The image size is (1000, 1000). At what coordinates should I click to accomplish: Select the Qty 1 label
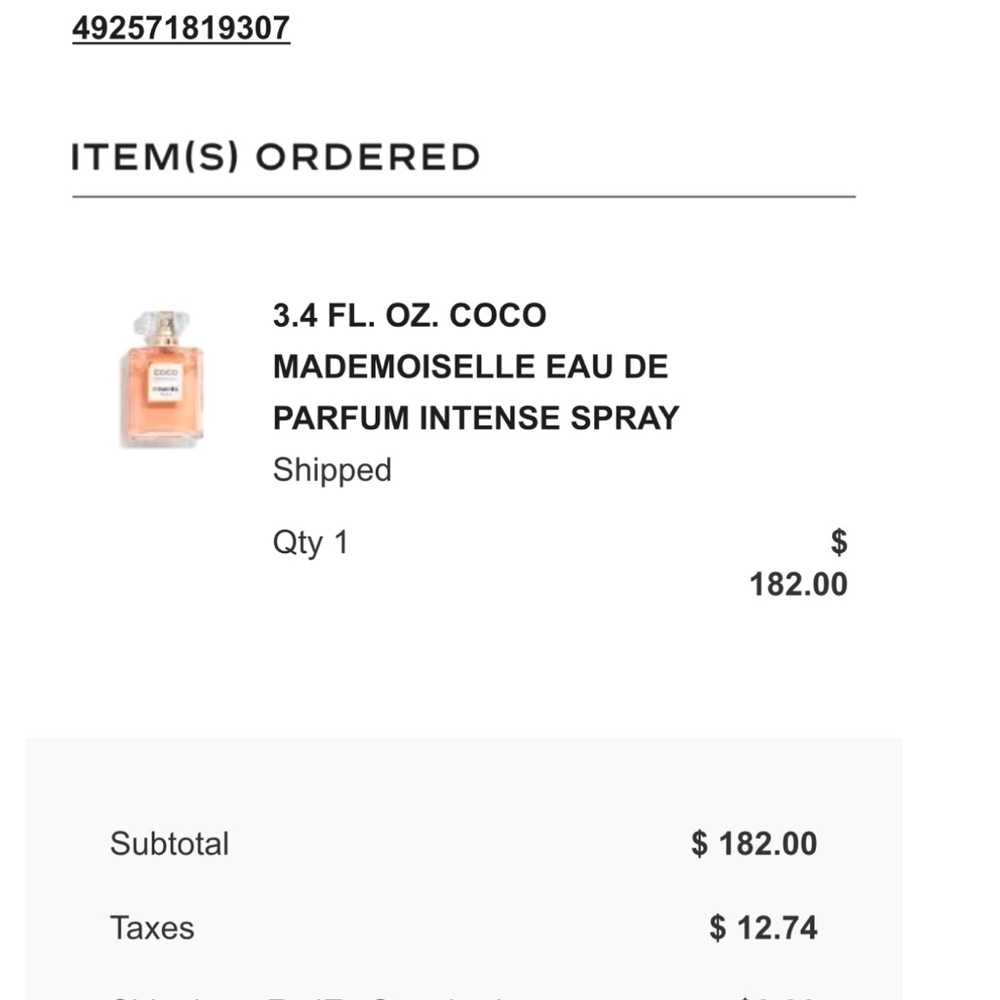pos(311,543)
